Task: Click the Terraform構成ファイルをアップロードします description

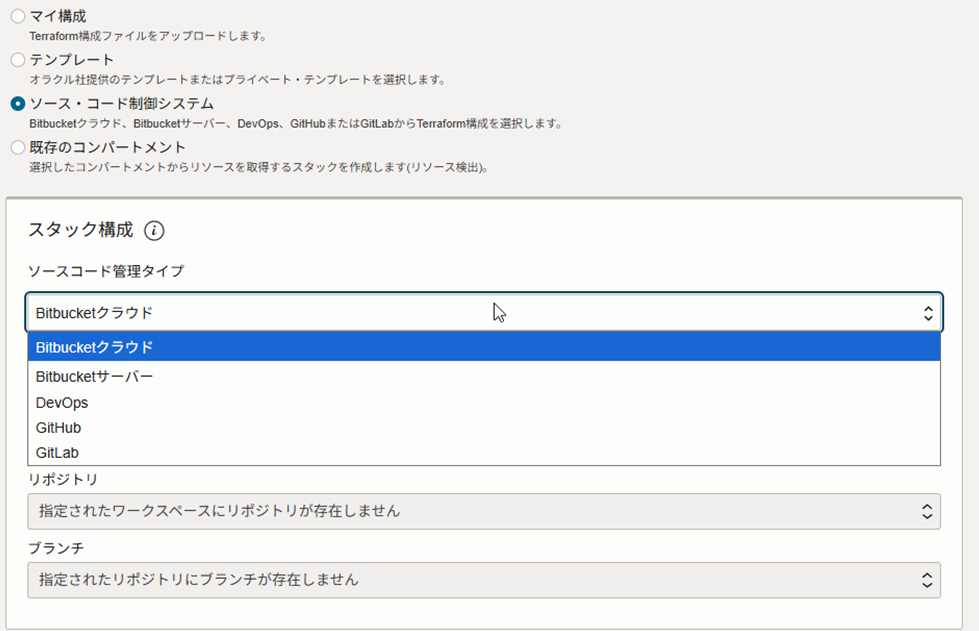Action: (x=149, y=36)
